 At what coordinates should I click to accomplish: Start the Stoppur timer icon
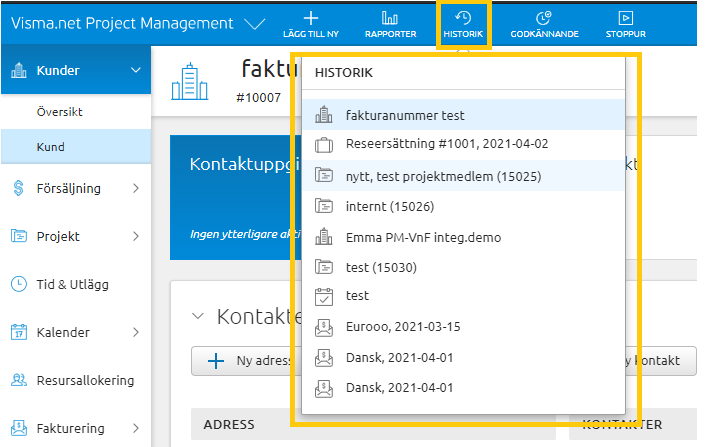tap(625, 18)
